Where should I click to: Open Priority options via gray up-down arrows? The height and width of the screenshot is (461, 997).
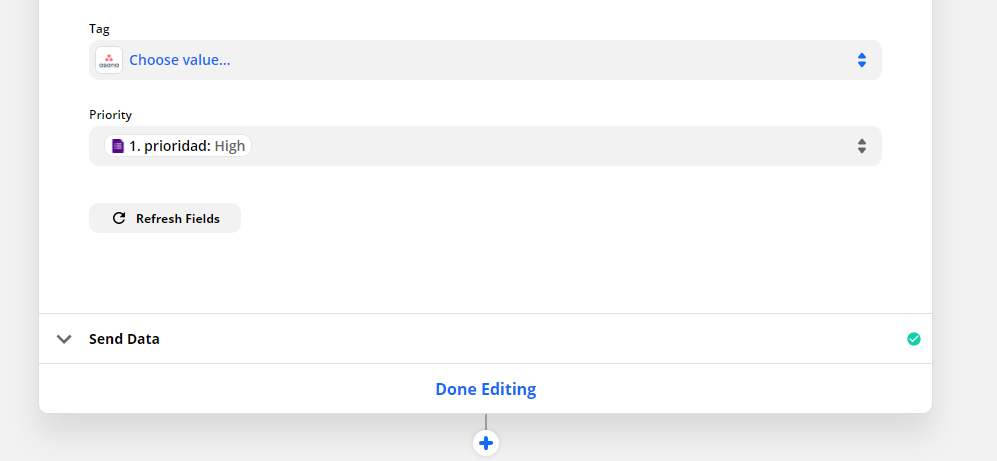click(x=862, y=146)
